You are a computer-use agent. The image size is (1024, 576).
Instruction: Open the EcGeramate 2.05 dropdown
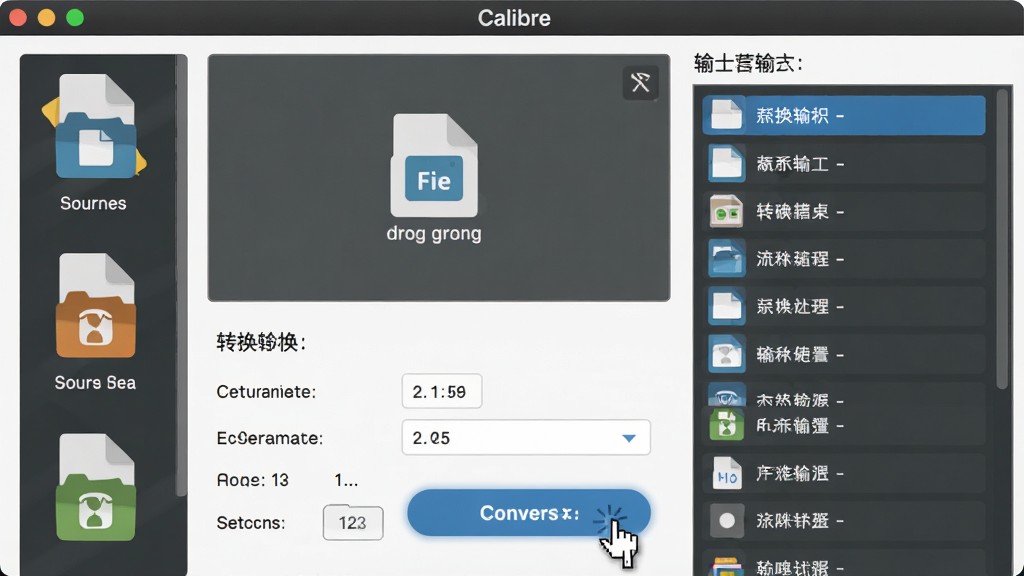(526, 438)
